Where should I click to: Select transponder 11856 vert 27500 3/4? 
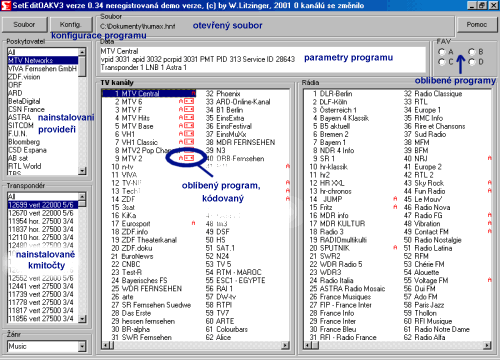(43, 318)
